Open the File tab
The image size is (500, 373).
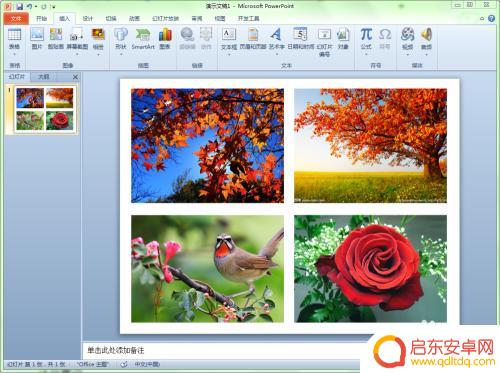16,19
